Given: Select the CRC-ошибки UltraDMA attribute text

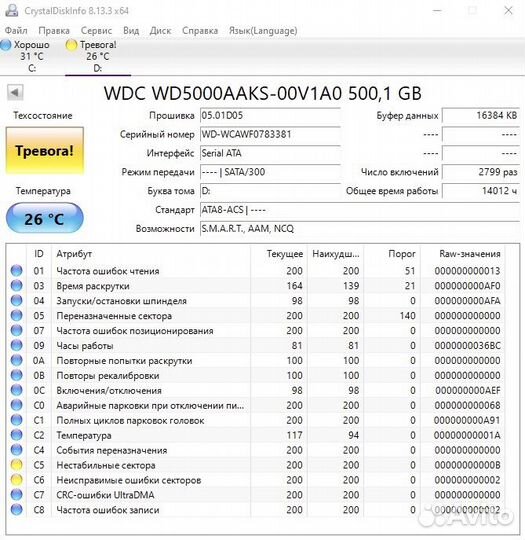Looking at the screenshot, I should coord(105,495).
